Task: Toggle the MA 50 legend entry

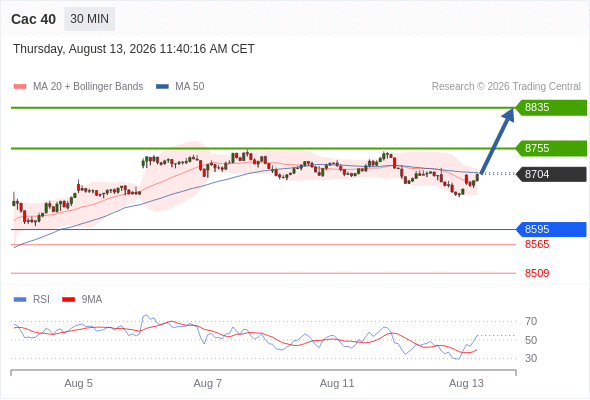Action: [180, 86]
